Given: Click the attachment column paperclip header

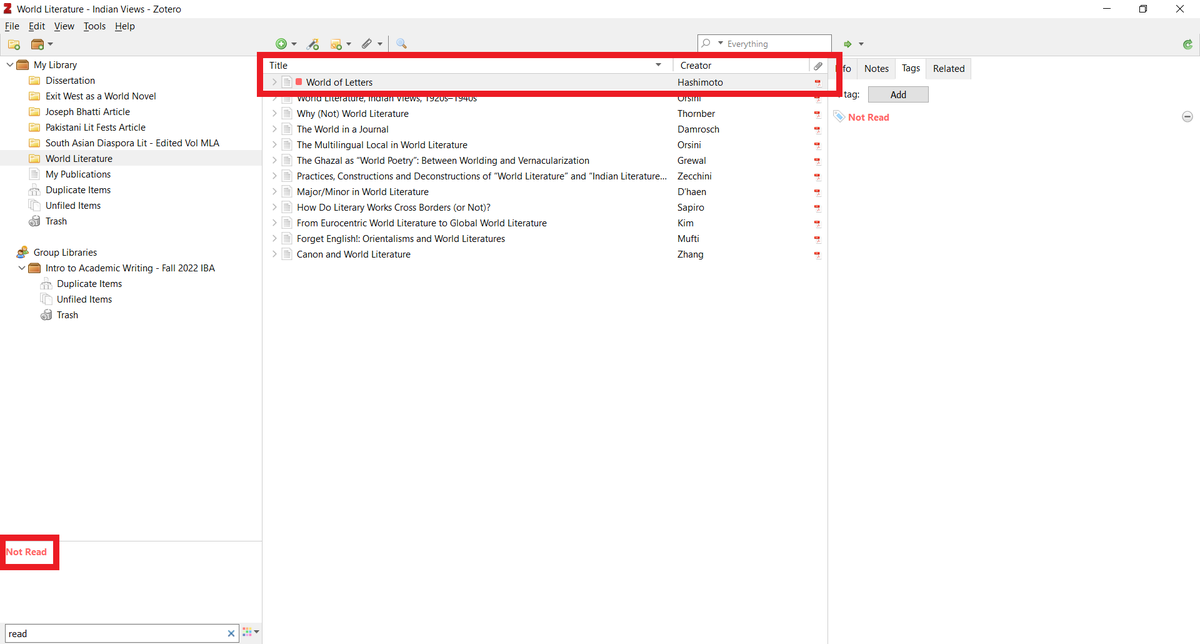Looking at the screenshot, I should tap(818, 65).
